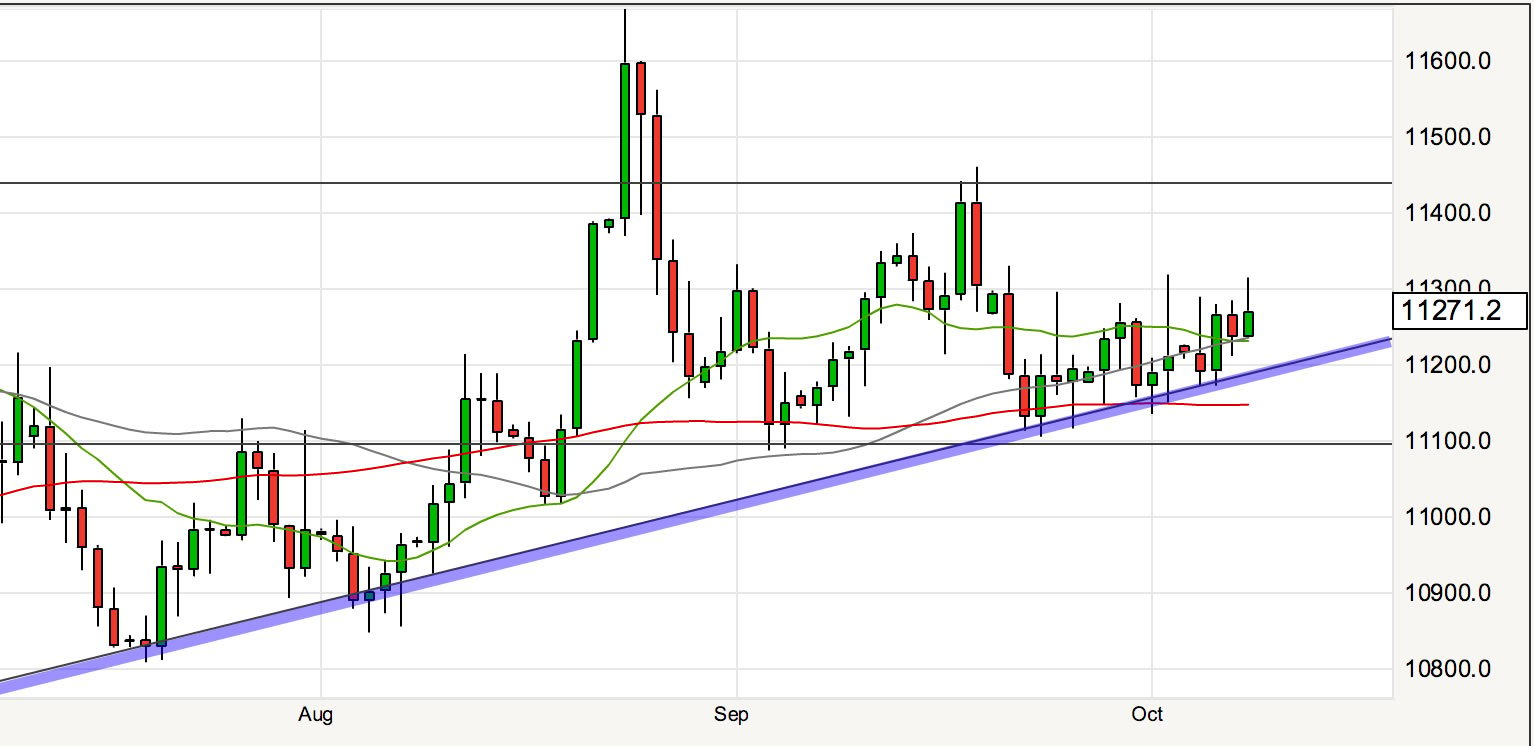Select the 10900.0 price axis label
The width and height of the screenshot is (1534, 746).
[1448, 593]
